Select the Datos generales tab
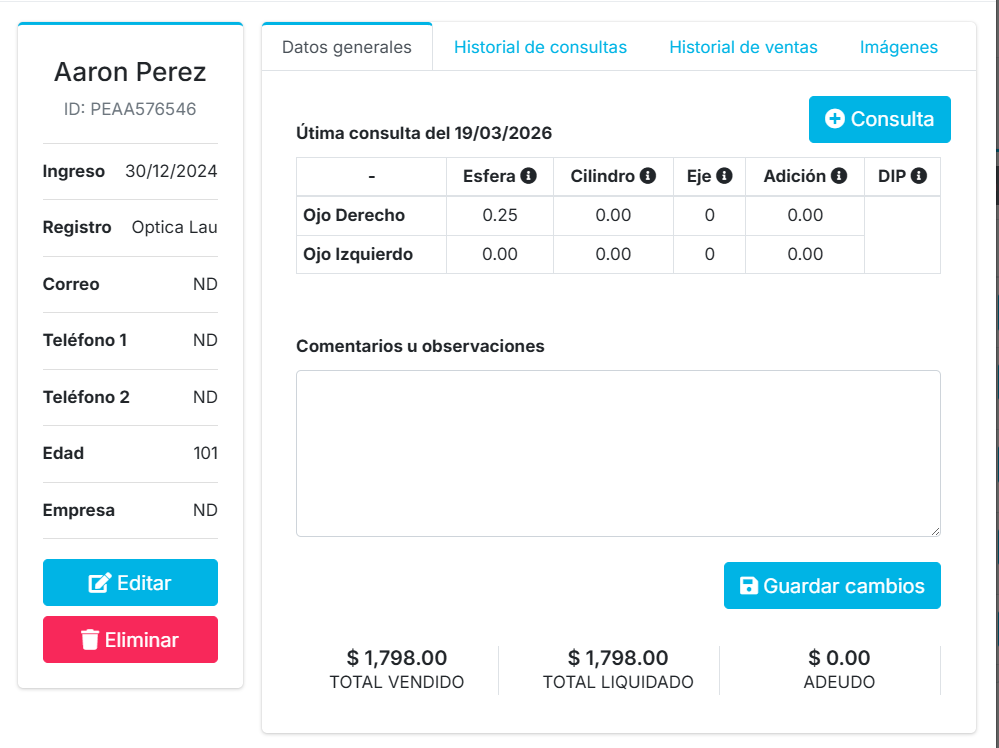This screenshot has height=748, width=999. pyautogui.click(x=347, y=47)
